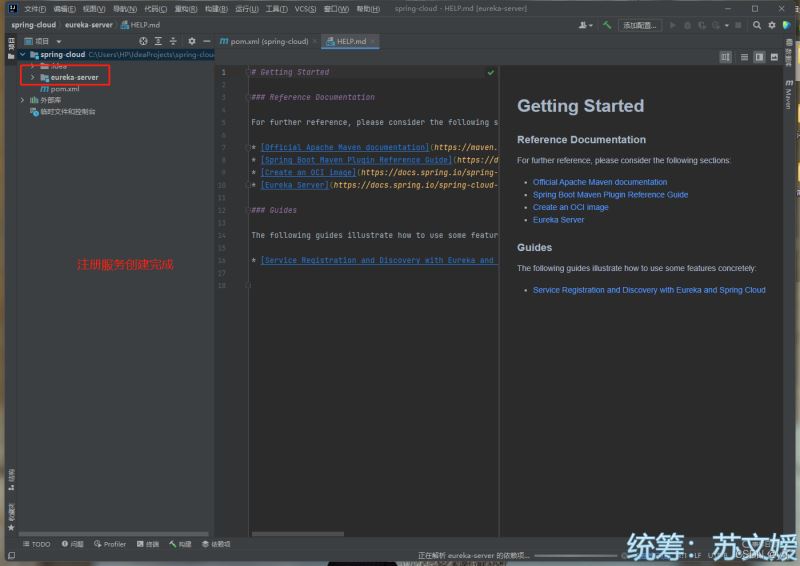Screen dimensions: 800x566
Task: Open the VCS menu
Action: [x=305, y=9]
